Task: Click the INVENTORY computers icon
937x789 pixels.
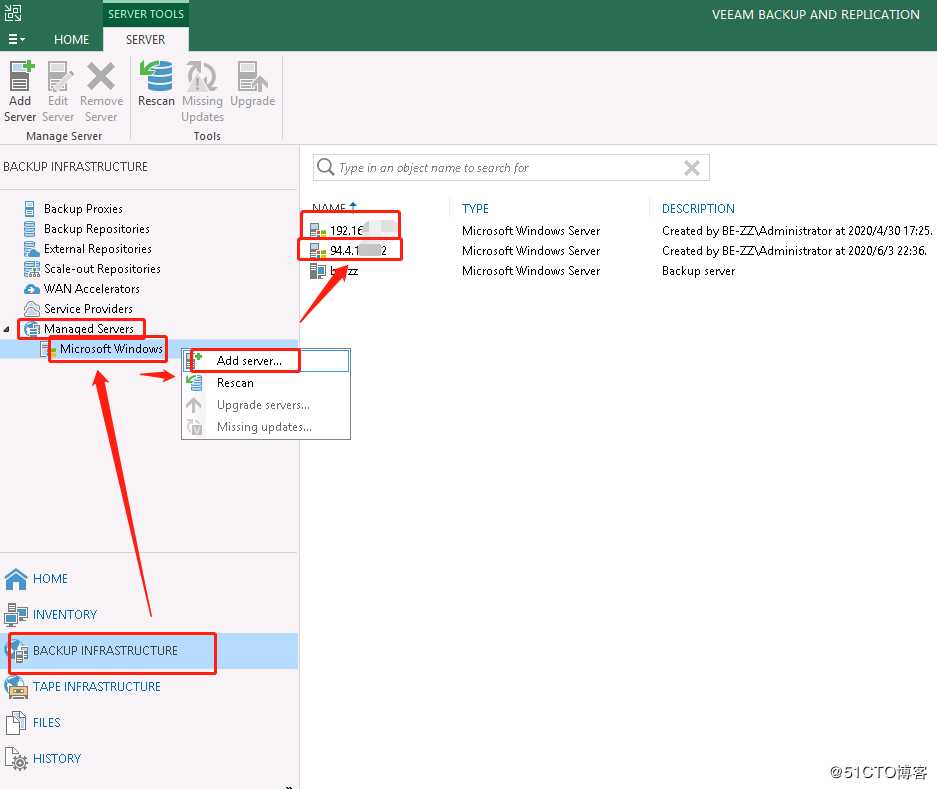Action: coord(16,614)
